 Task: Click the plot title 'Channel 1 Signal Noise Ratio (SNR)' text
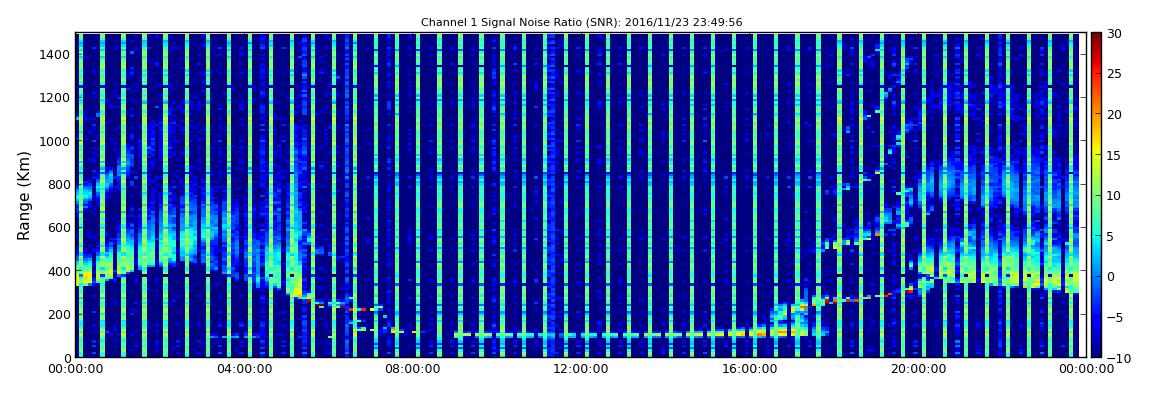(x=582, y=23)
